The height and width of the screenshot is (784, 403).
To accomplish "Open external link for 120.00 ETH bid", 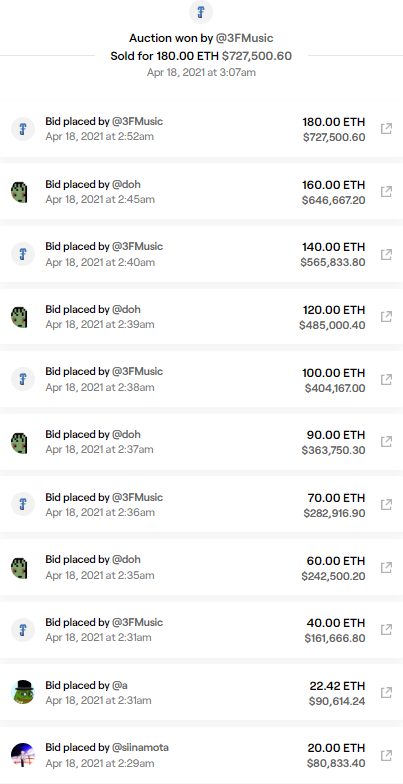I will tap(386, 316).
